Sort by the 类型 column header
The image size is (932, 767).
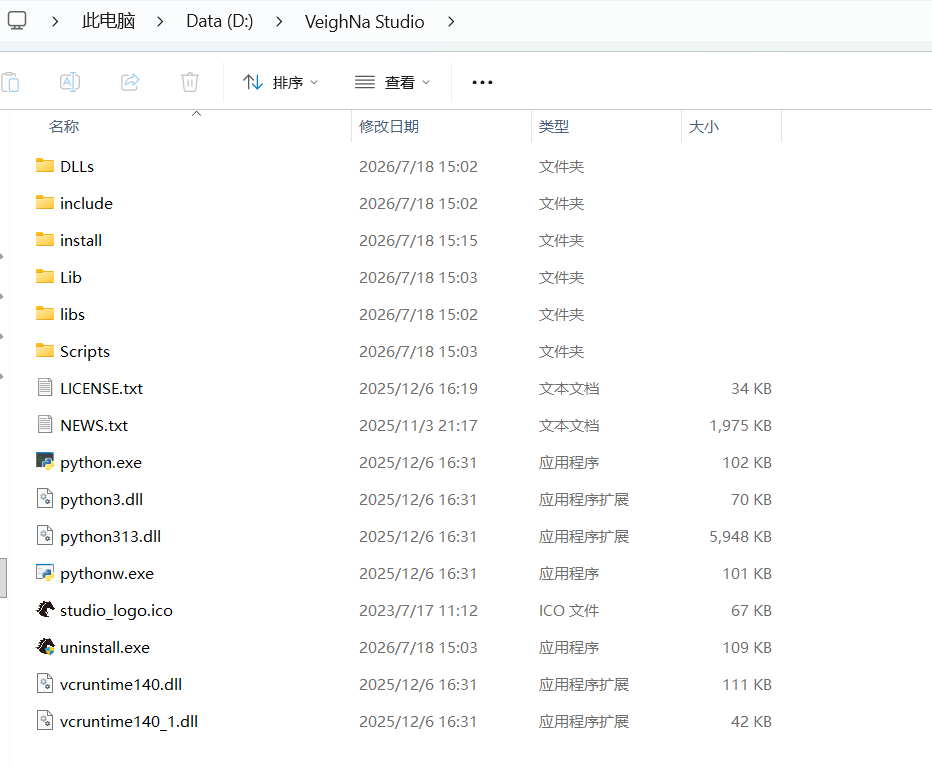pos(553,126)
